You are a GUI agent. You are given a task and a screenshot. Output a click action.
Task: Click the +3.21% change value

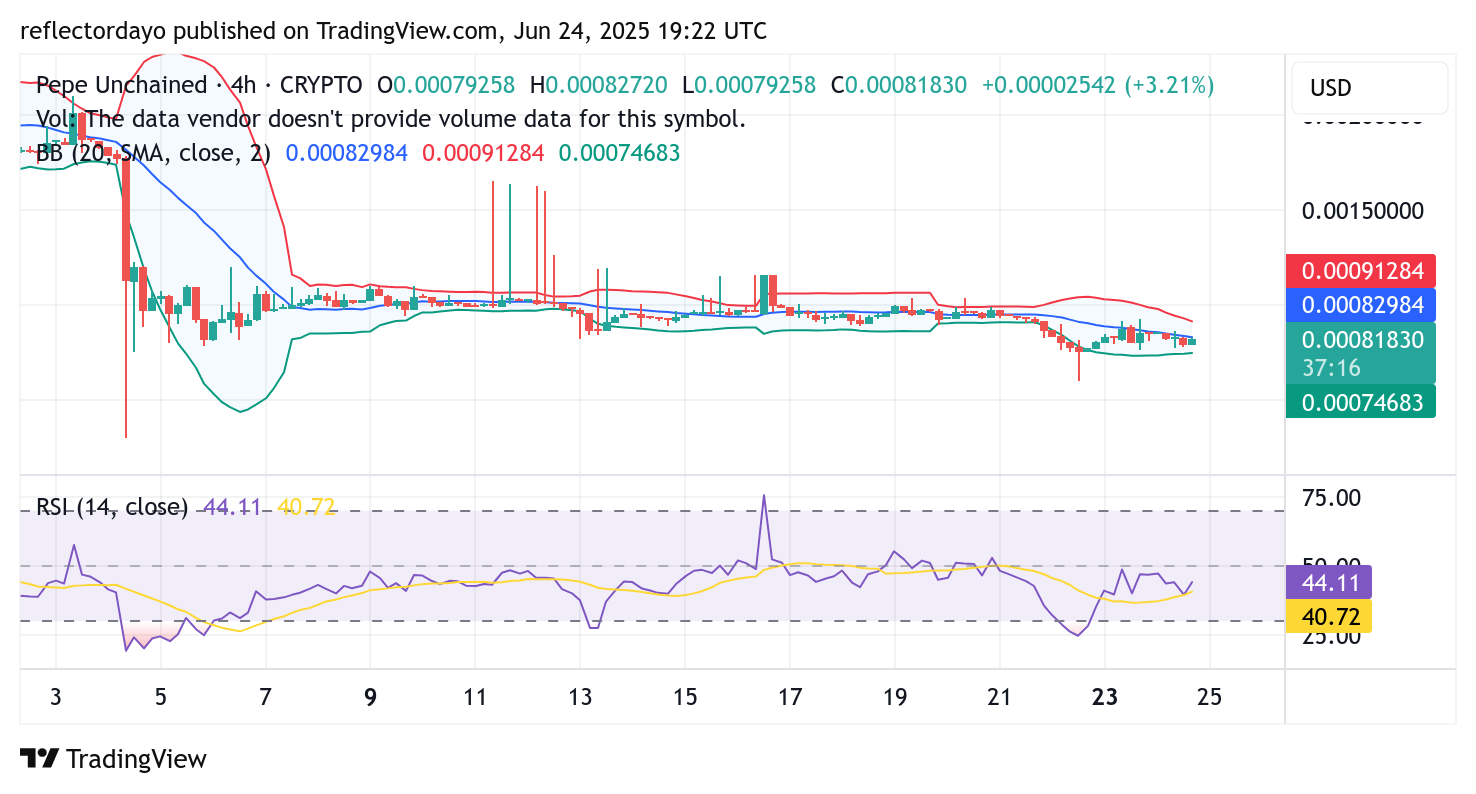(1169, 85)
